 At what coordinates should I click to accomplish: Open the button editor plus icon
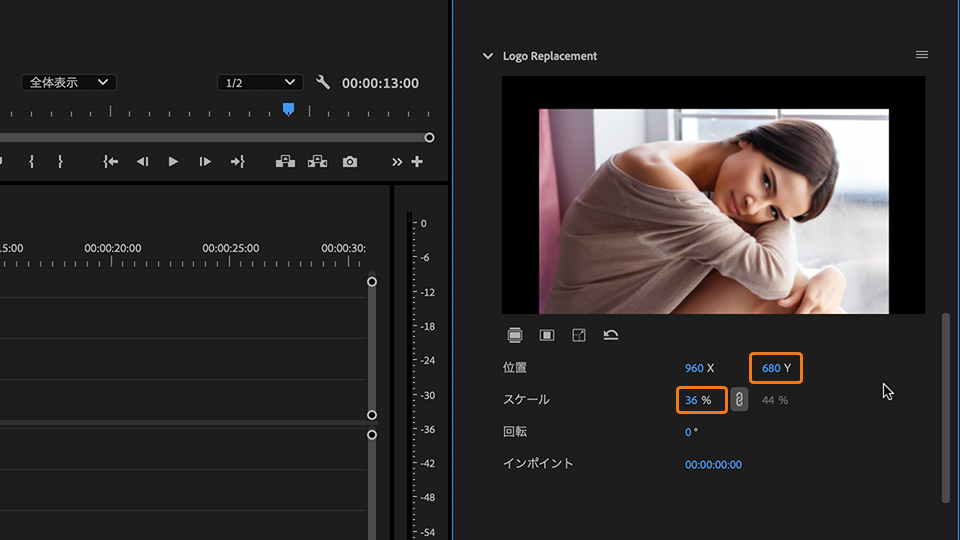point(417,162)
